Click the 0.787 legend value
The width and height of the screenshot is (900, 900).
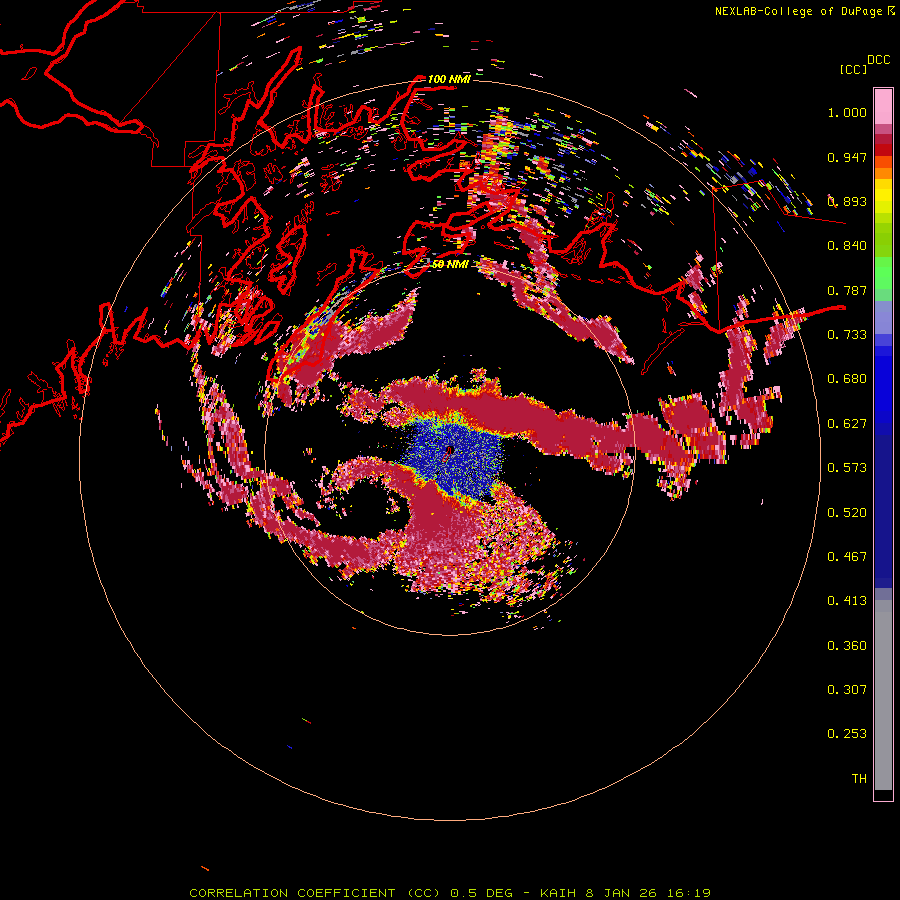tap(847, 290)
